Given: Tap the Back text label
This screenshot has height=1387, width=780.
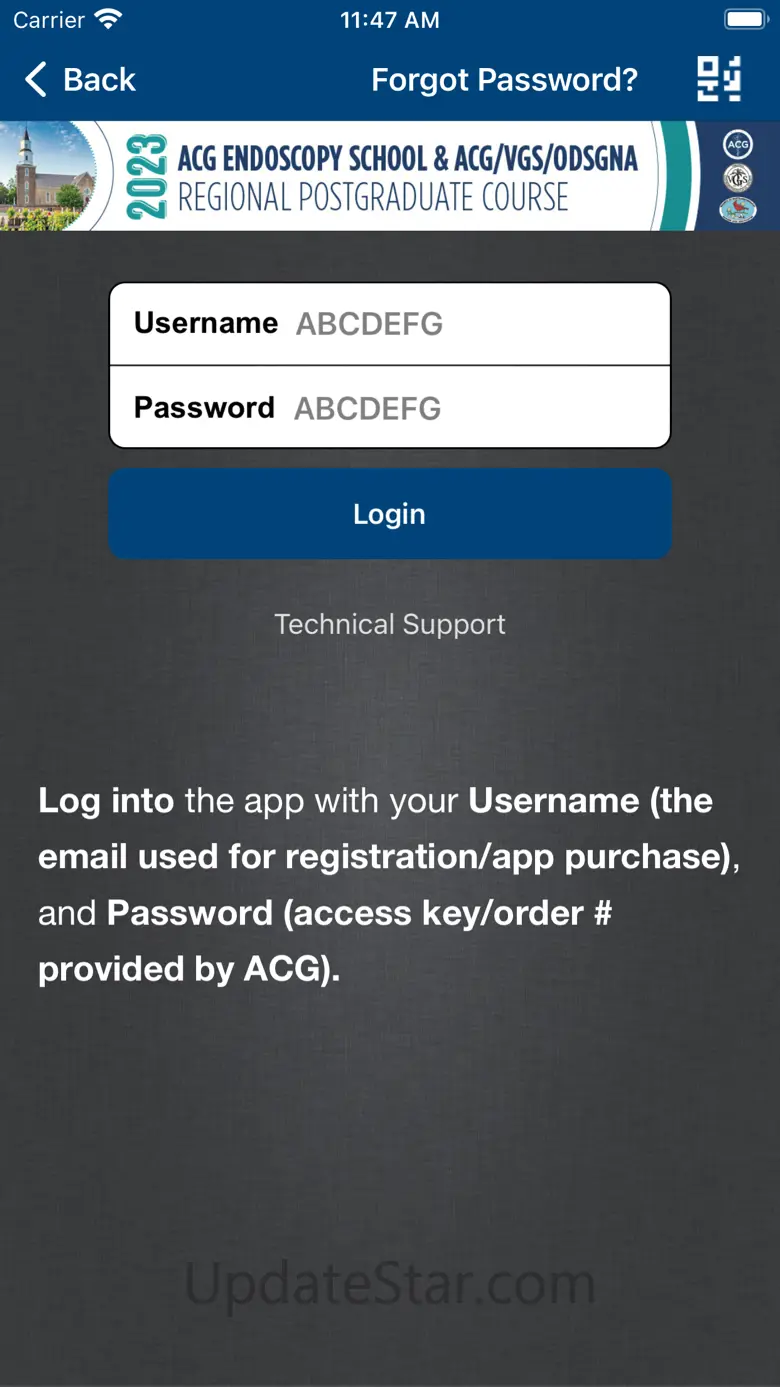Looking at the screenshot, I should [99, 80].
